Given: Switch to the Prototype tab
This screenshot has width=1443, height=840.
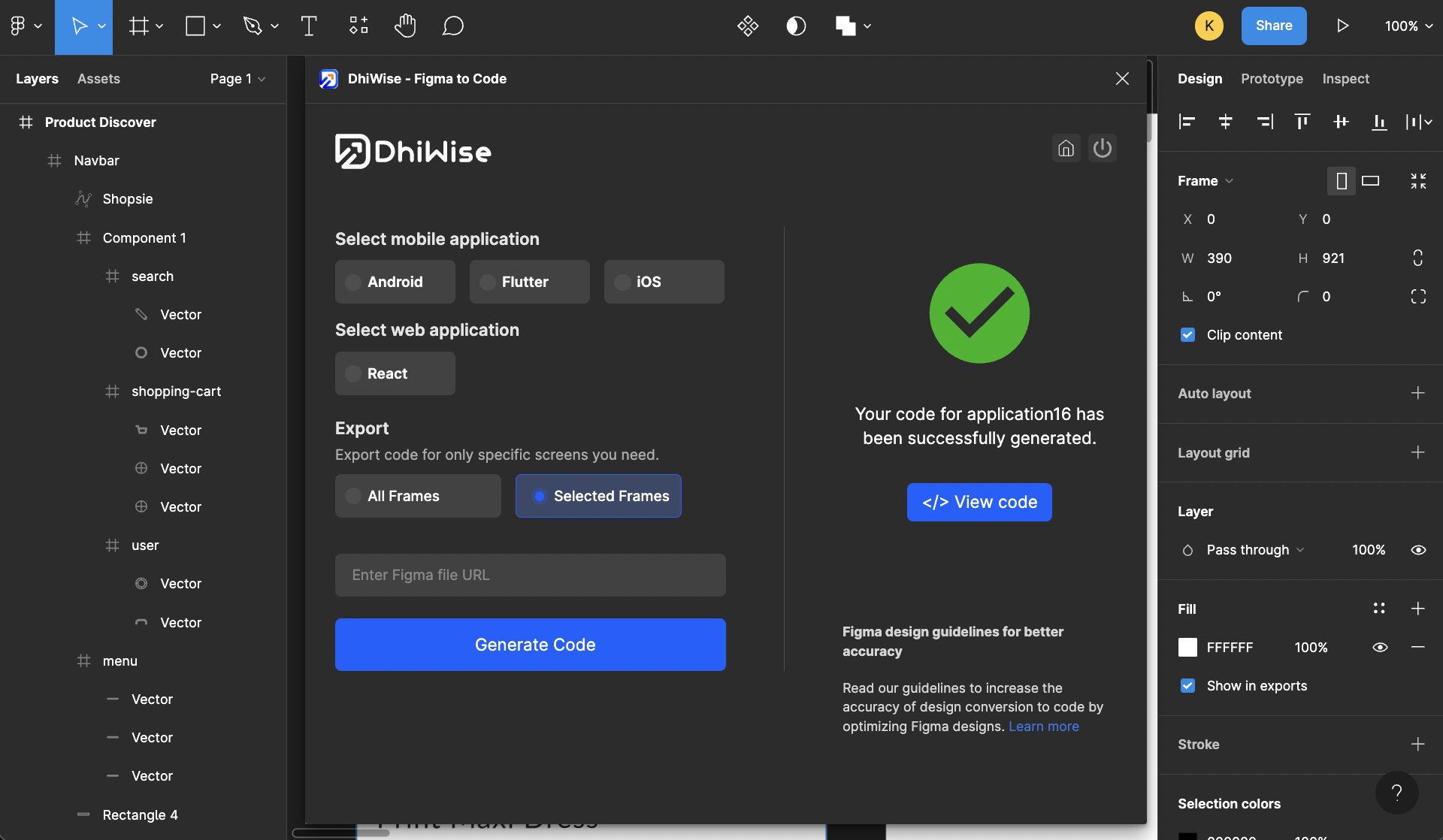Looking at the screenshot, I should click(1272, 79).
